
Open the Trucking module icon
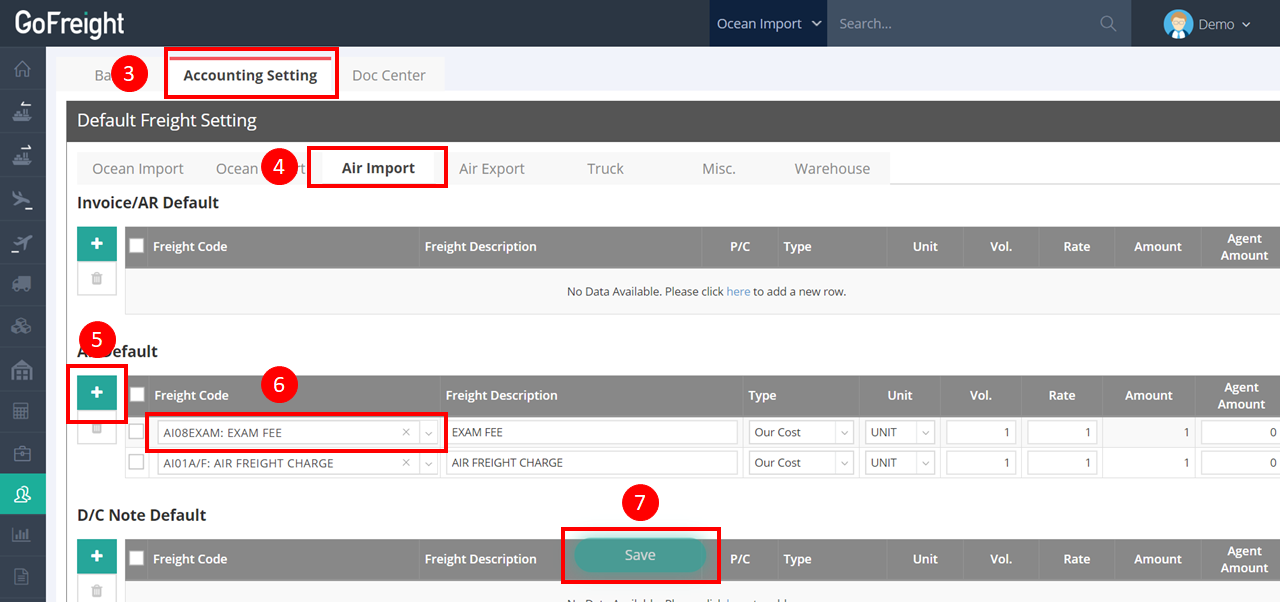pos(22,284)
